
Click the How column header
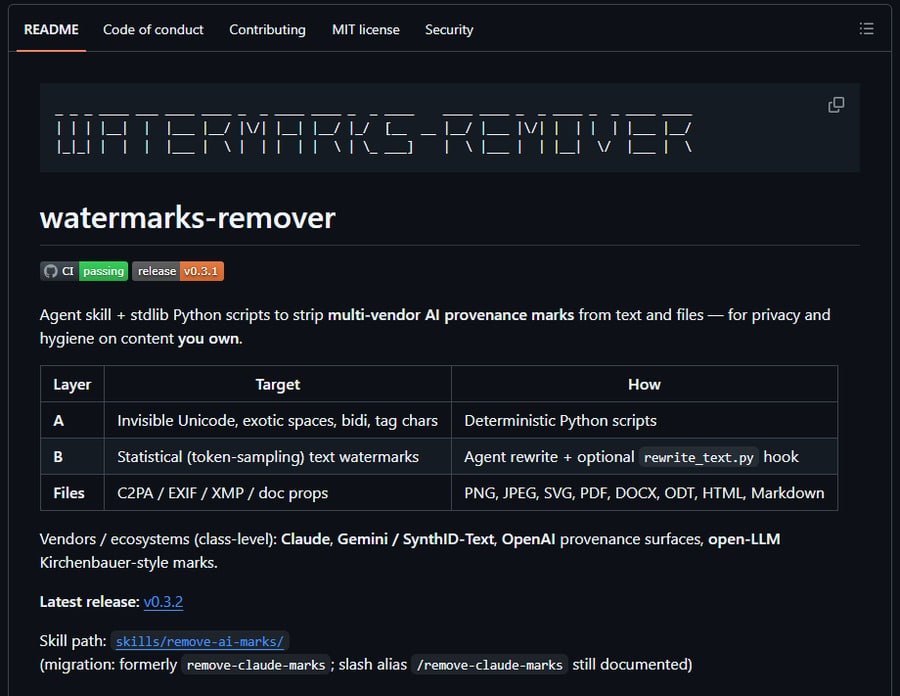point(645,384)
